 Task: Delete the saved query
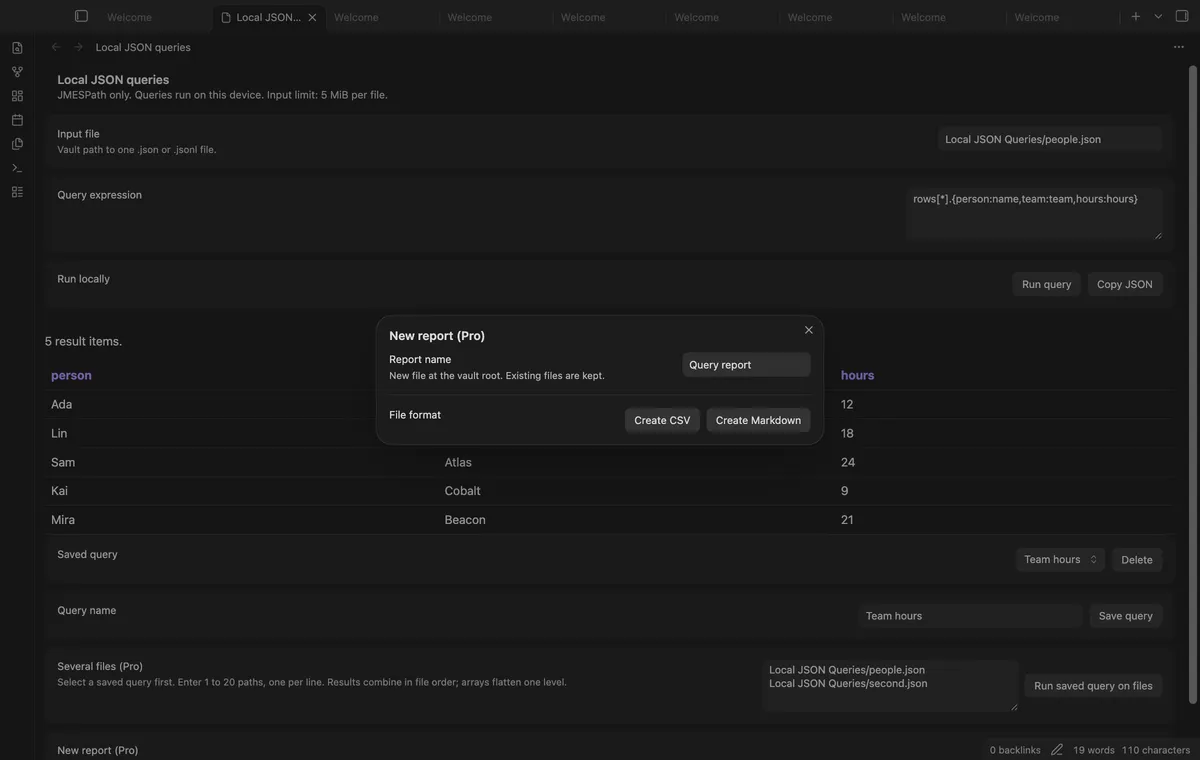click(1137, 559)
